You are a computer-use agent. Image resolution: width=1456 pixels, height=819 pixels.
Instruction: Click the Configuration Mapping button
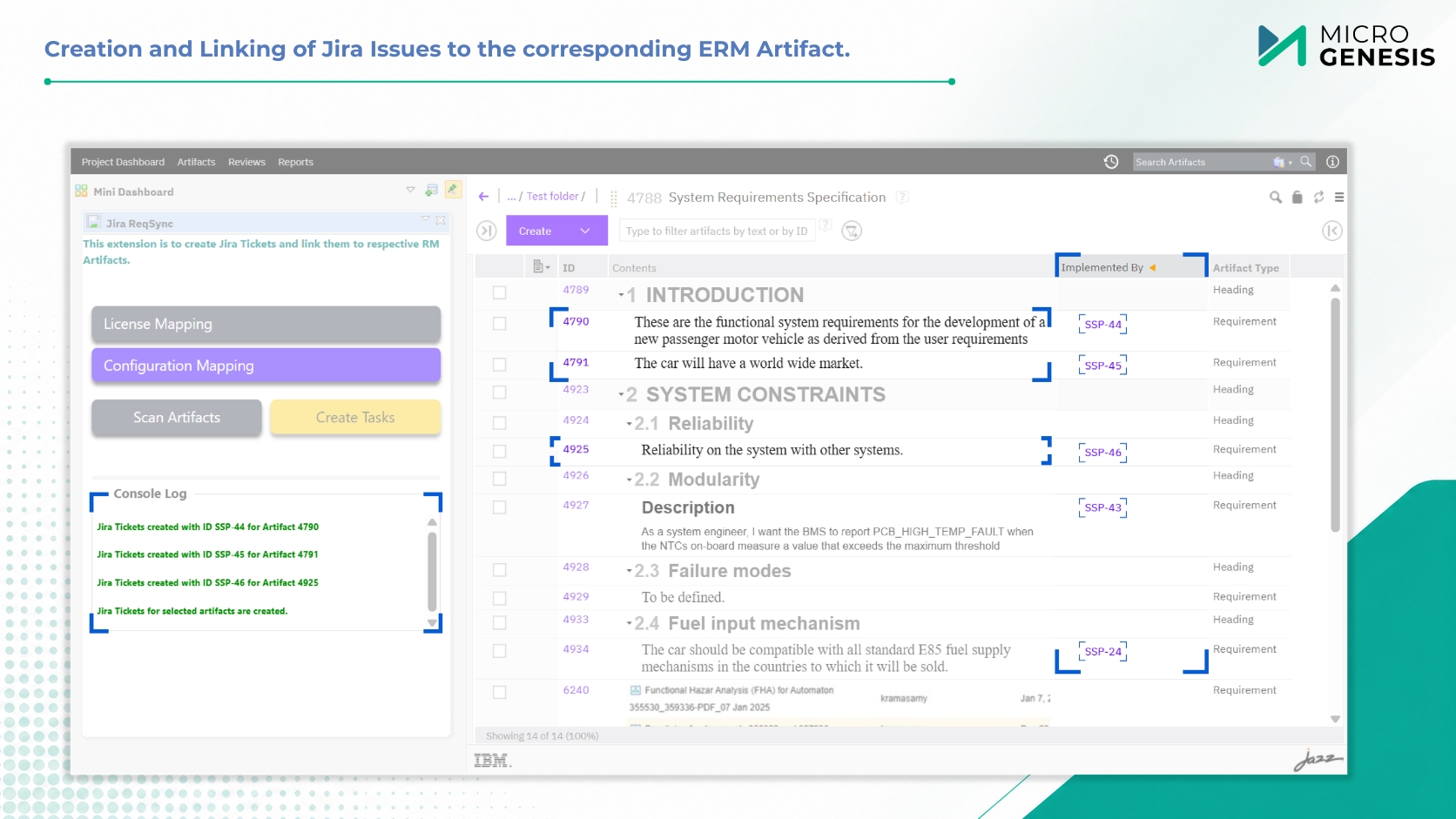[x=266, y=366]
